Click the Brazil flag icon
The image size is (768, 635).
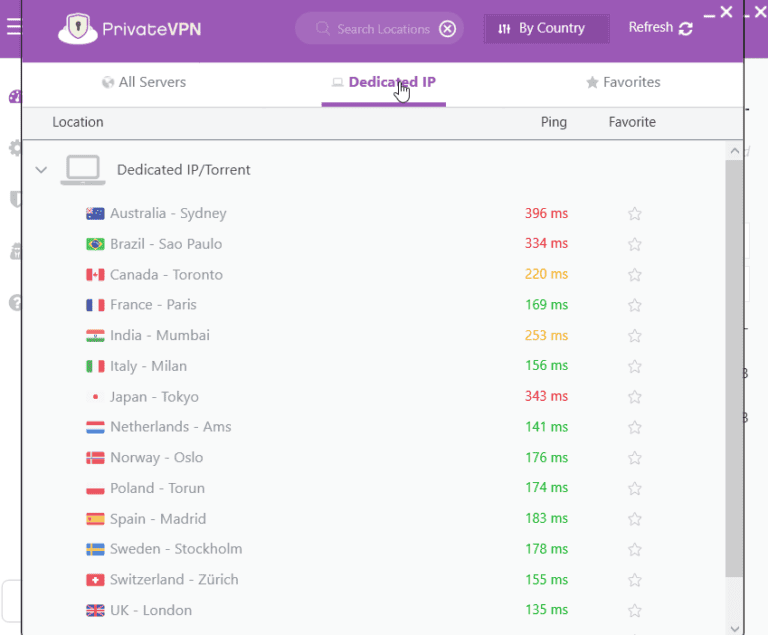tap(95, 244)
